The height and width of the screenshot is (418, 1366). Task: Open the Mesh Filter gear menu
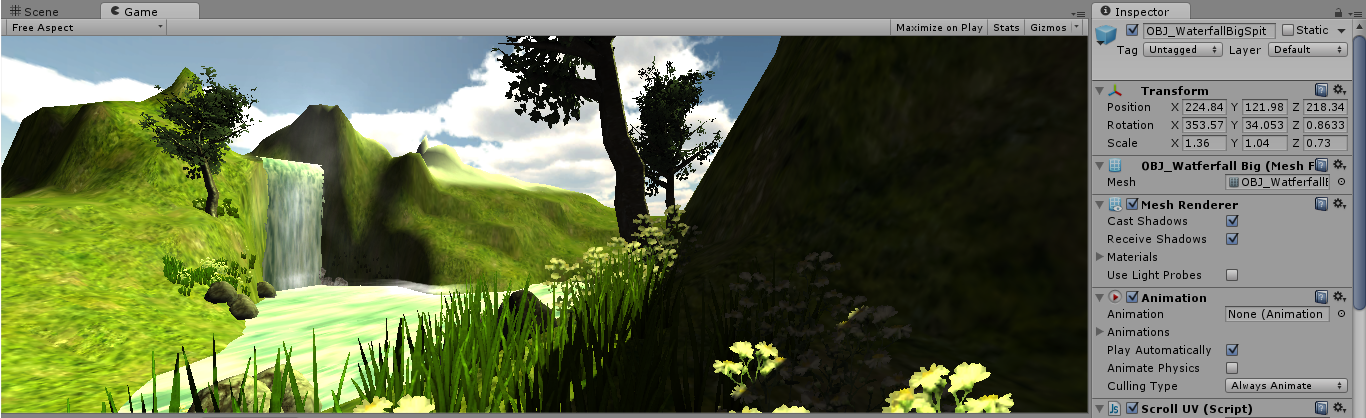click(x=1339, y=165)
